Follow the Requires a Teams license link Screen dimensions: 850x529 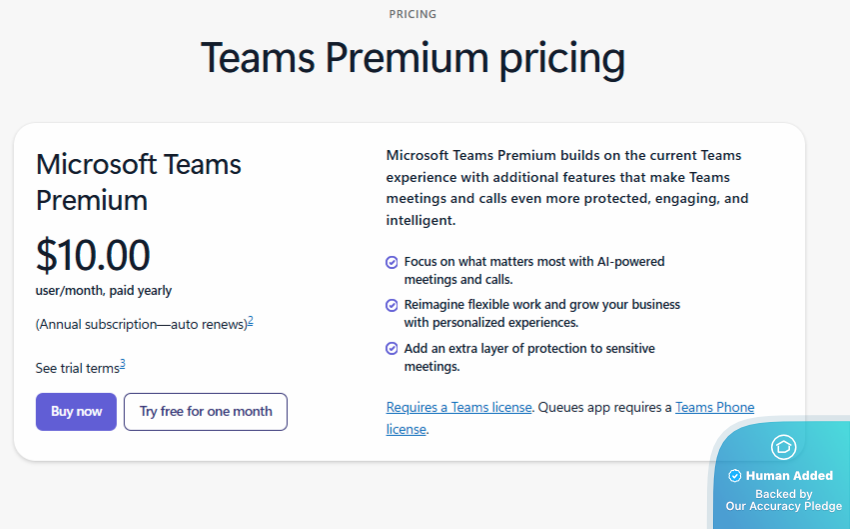point(459,407)
